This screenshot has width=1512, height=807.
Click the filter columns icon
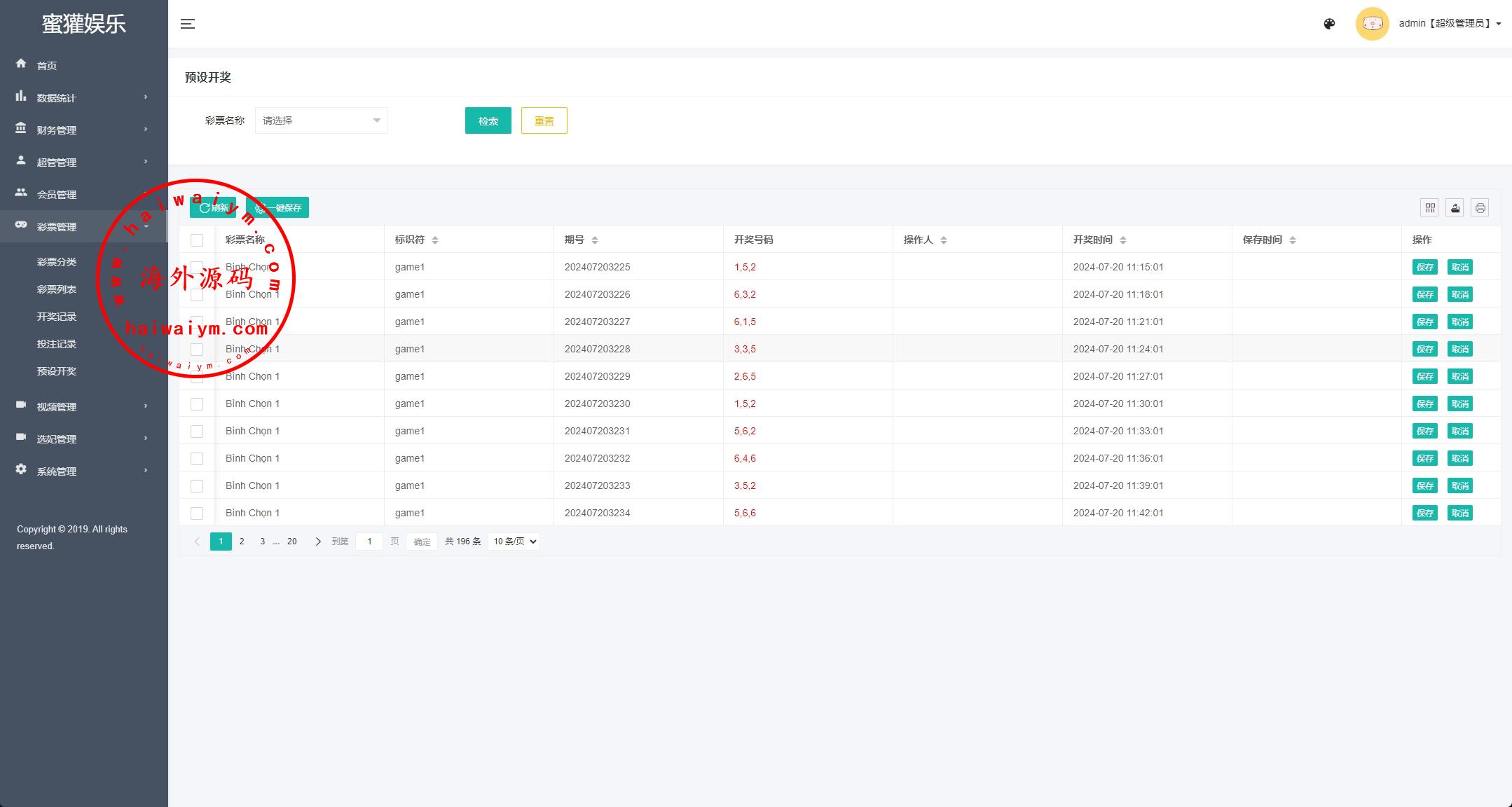tap(1430, 207)
